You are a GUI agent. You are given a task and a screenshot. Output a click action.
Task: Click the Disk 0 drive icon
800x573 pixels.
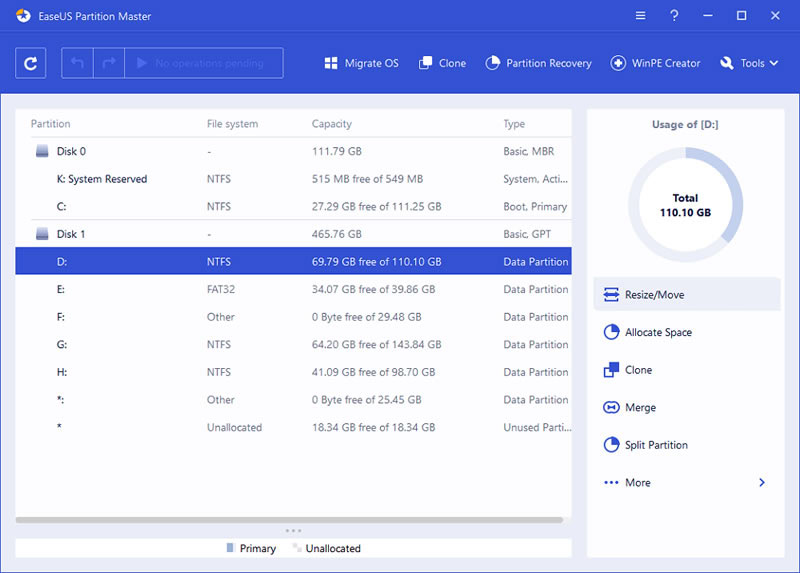(x=42, y=151)
